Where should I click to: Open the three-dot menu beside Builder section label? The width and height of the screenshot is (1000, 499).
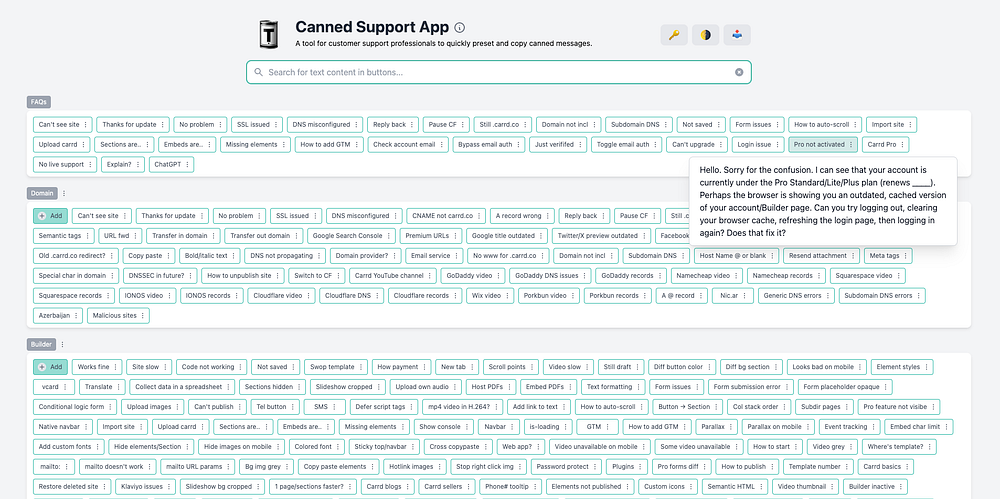[62, 345]
